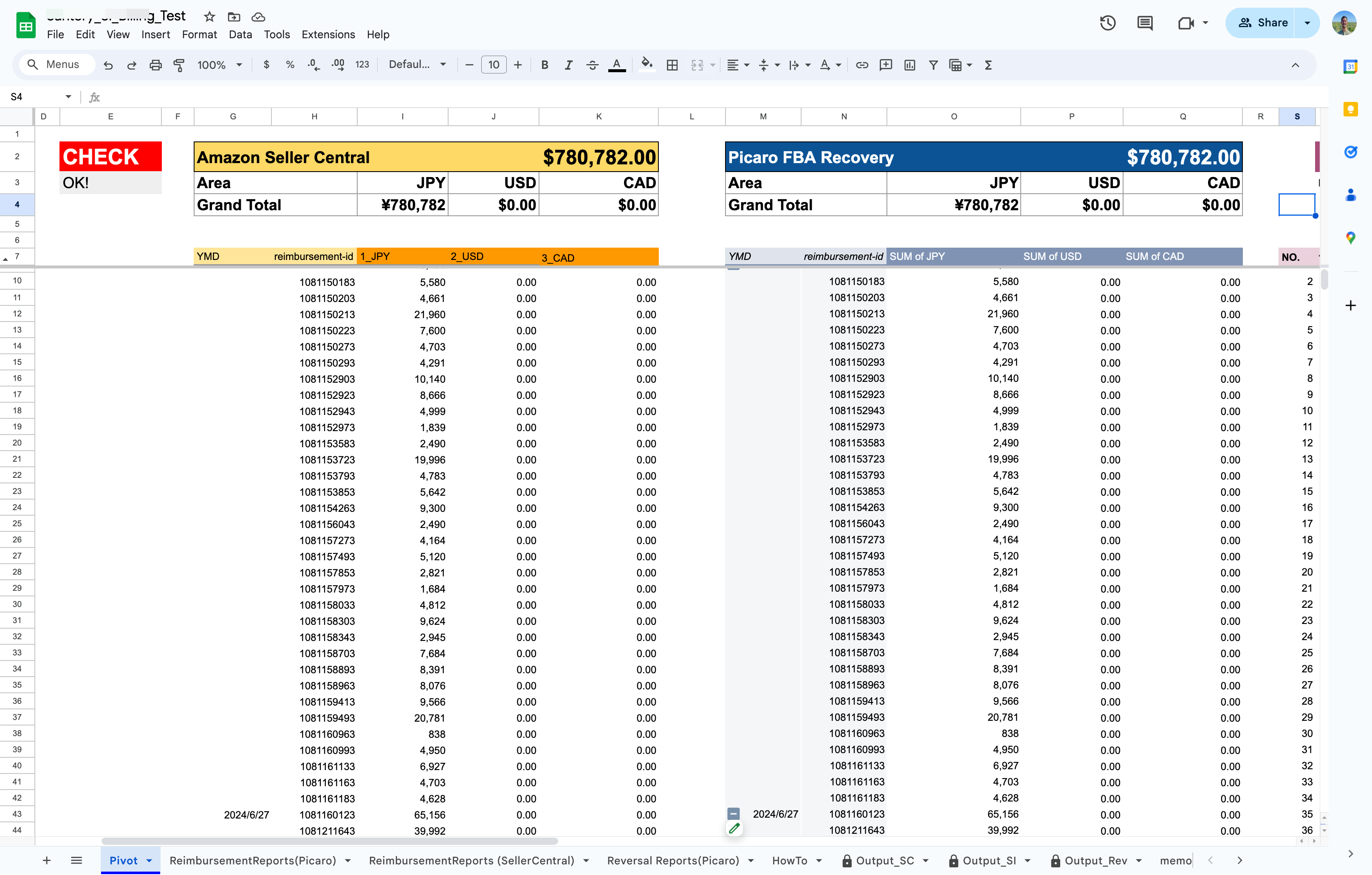
Task: Open Google Maps in side panel
Action: point(1350,237)
